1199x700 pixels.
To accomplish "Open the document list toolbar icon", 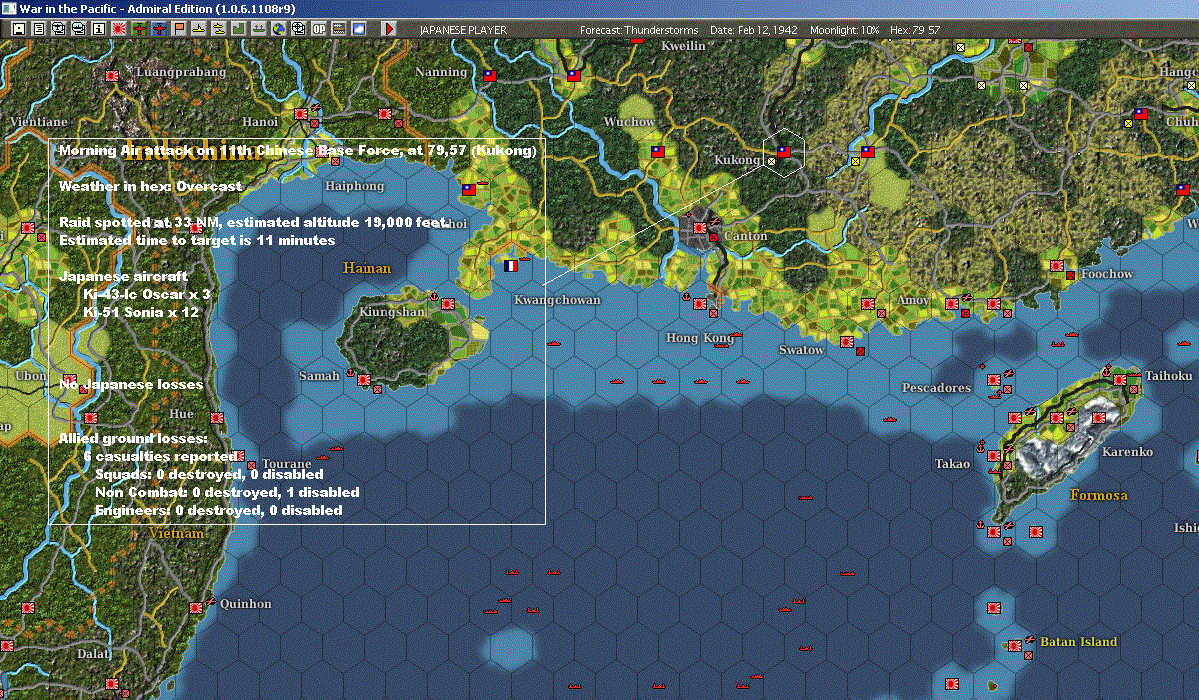I will point(39,29).
